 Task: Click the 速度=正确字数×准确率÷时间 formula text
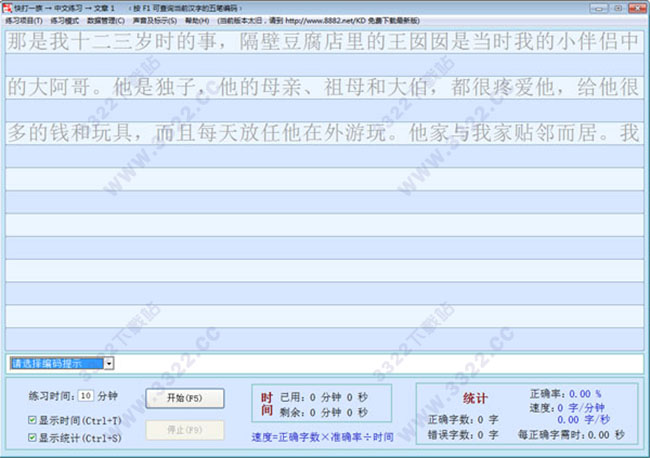pos(323,437)
